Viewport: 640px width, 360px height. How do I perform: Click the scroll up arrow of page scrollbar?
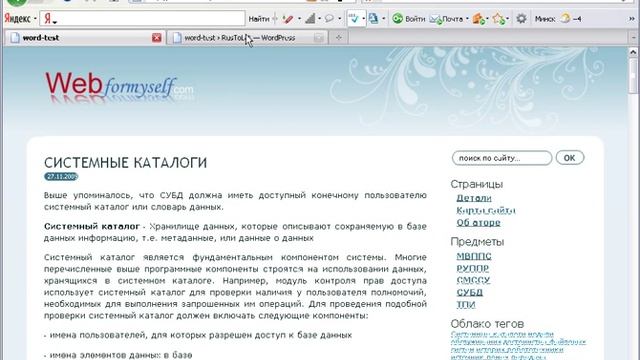pos(633,52)
